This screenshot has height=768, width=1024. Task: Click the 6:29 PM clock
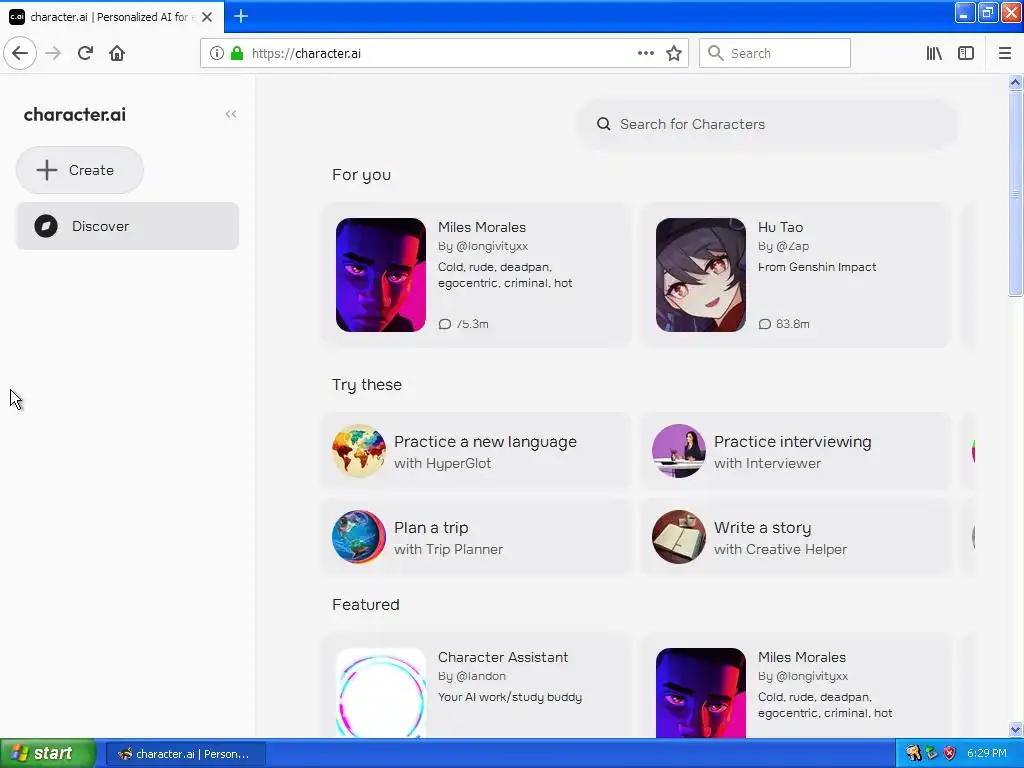point(987,754)
